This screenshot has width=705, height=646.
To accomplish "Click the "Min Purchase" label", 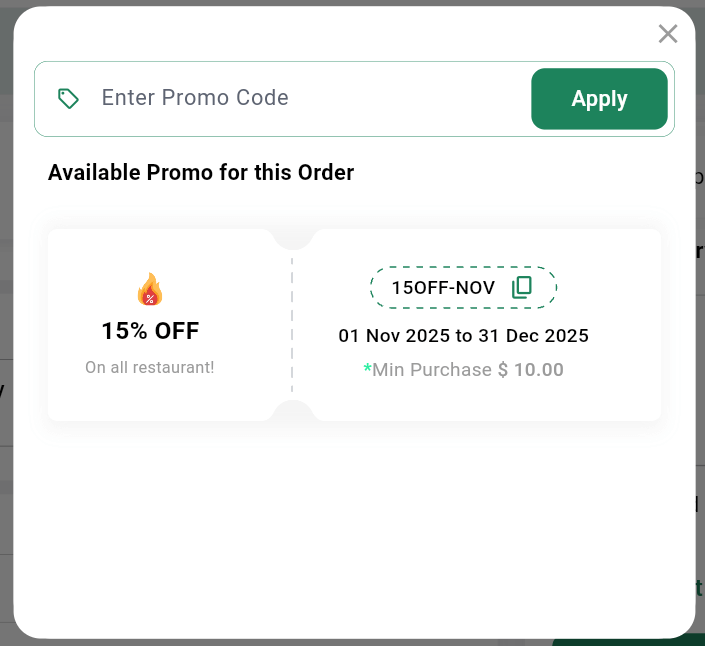I will pyautogui.click(x=432, y=370).
